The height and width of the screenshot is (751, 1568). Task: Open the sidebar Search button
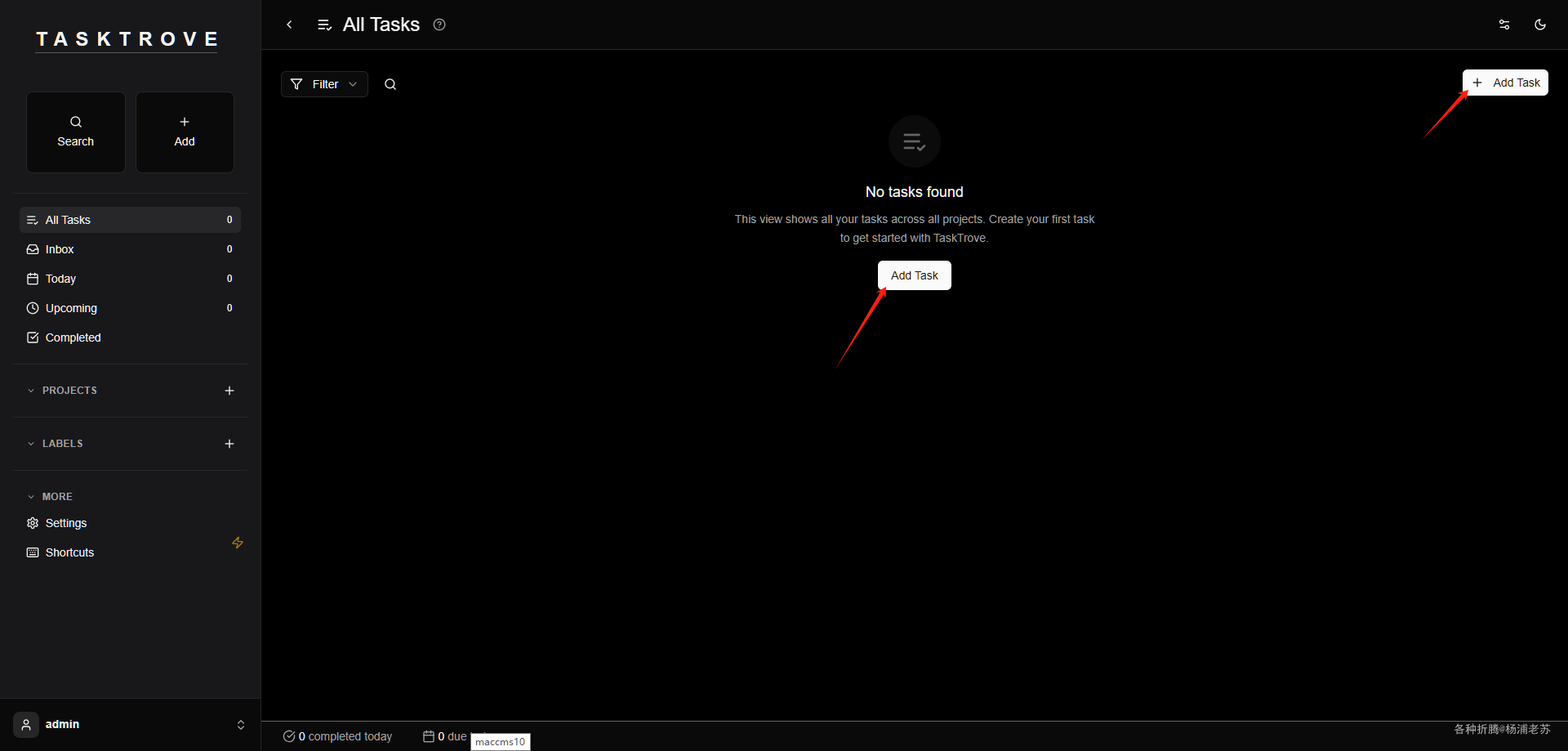(76, 132)
